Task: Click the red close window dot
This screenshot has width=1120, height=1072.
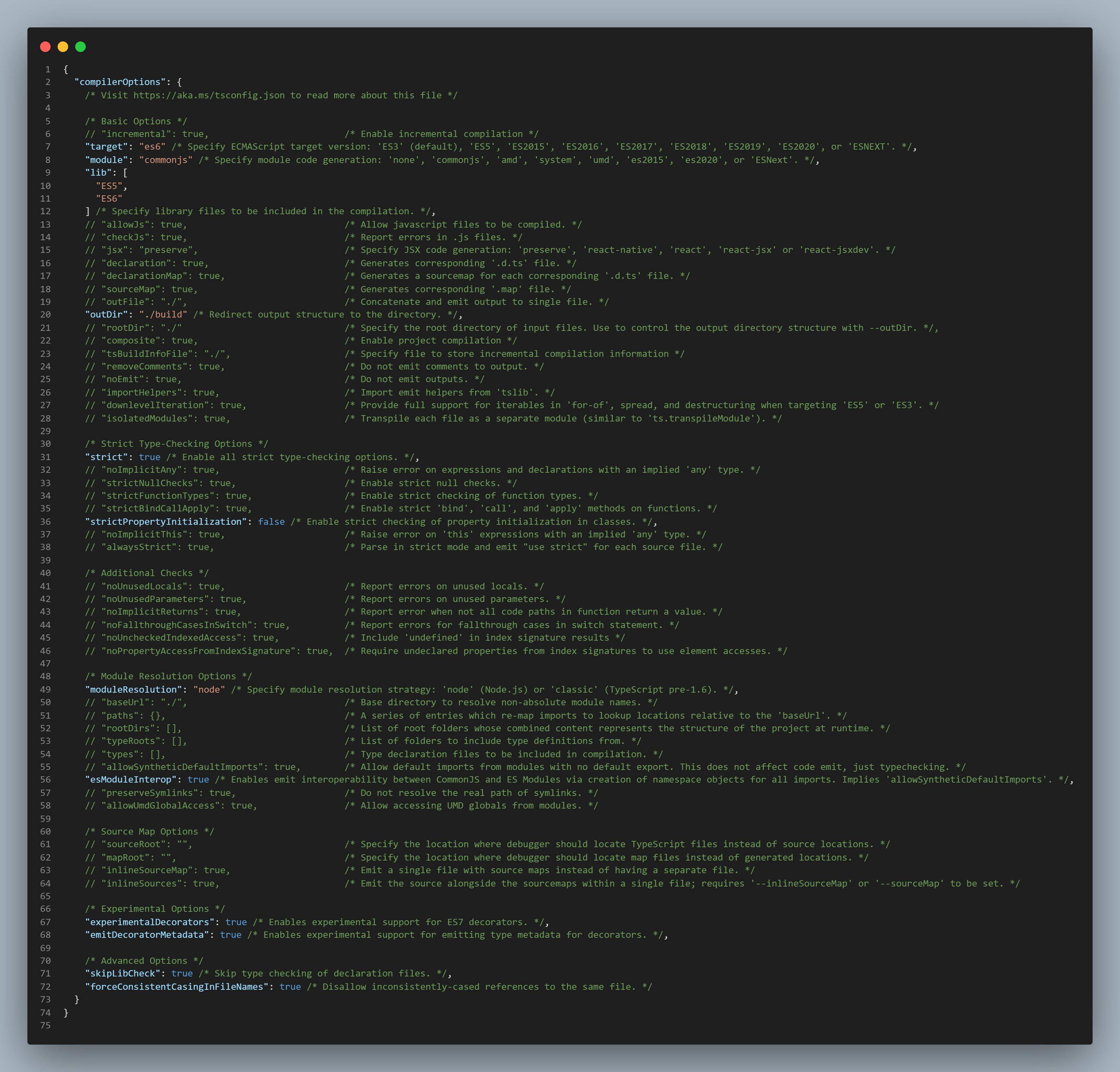Action: coord(46,47)
